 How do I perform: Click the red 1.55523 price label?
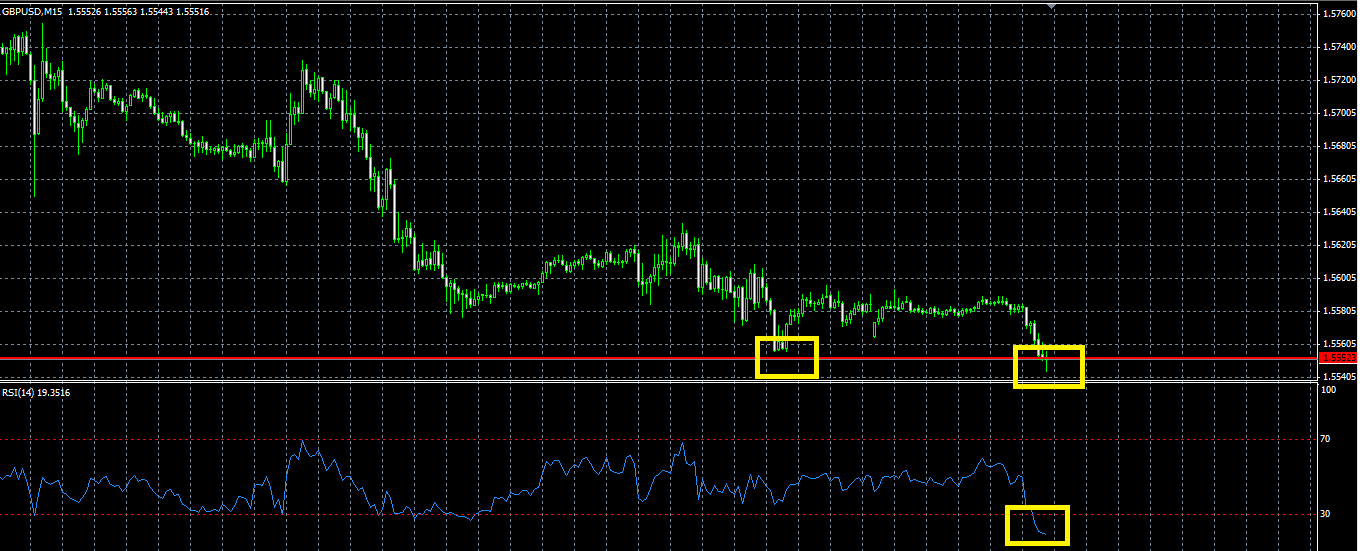pos(1339,357)
